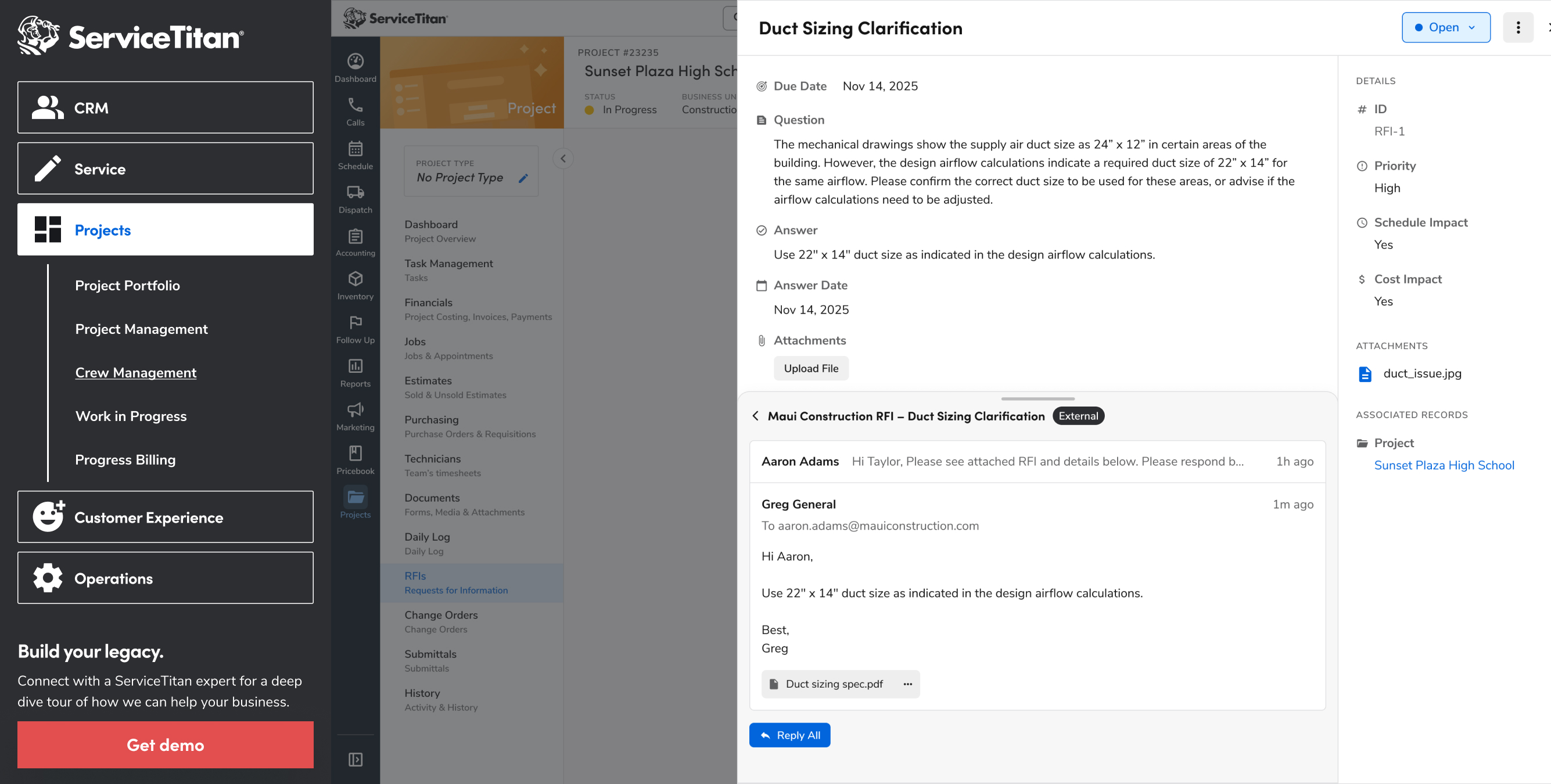Open Crew Management in Projects submenu
This screenshot has height=784, width=1551.
point(135,372)
